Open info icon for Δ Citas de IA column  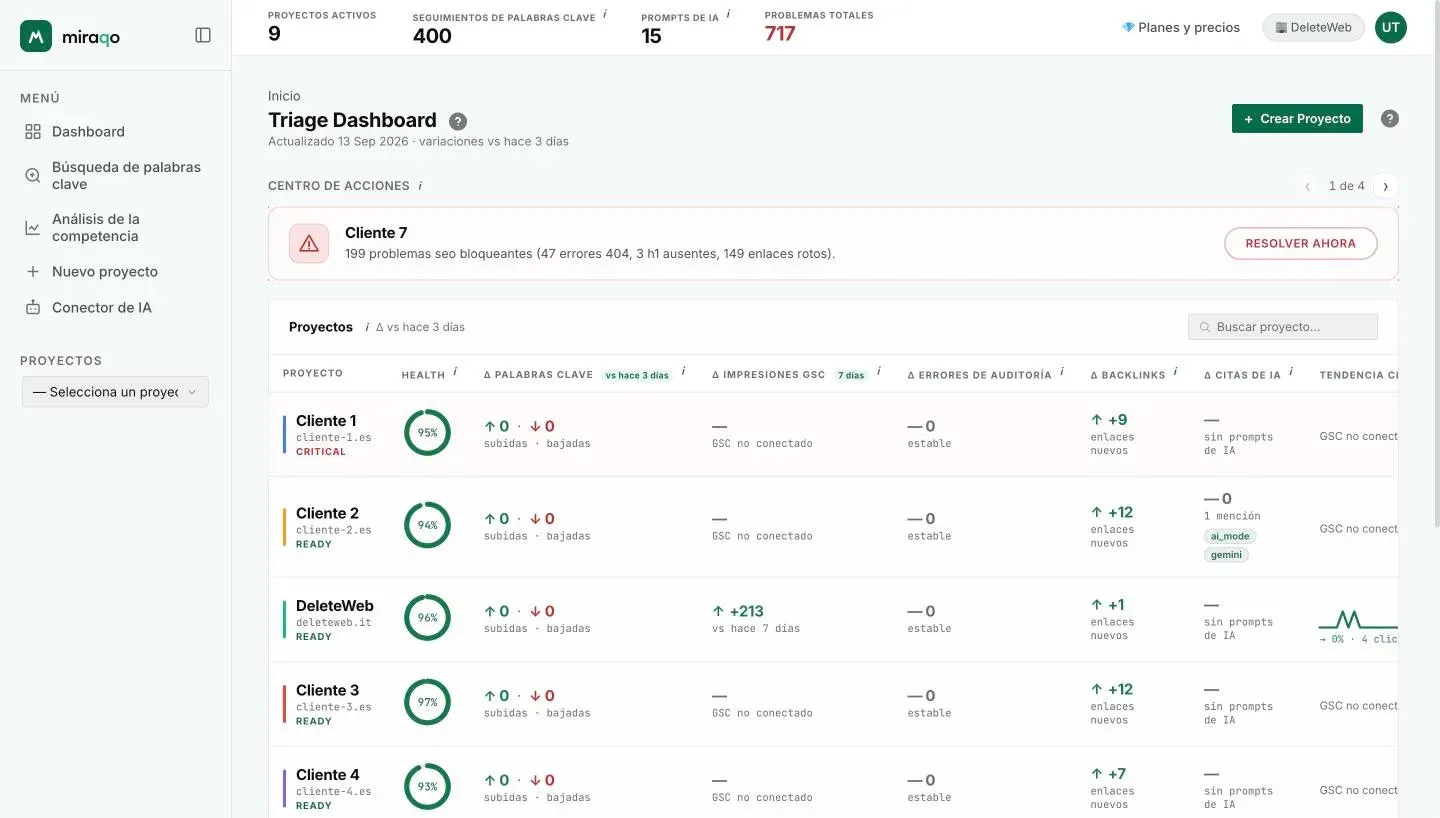click(x=1291, y=371)
